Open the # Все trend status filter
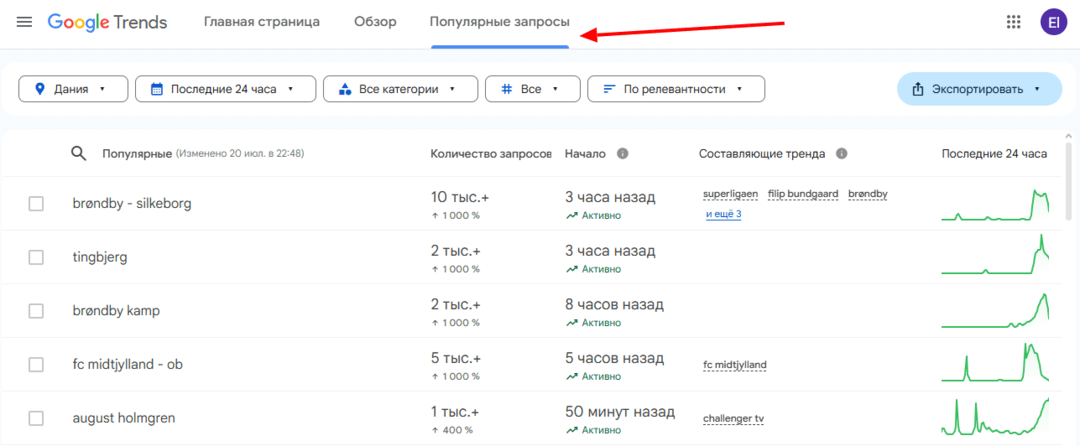The image size is (1080, 446). (x=532, y=89)
